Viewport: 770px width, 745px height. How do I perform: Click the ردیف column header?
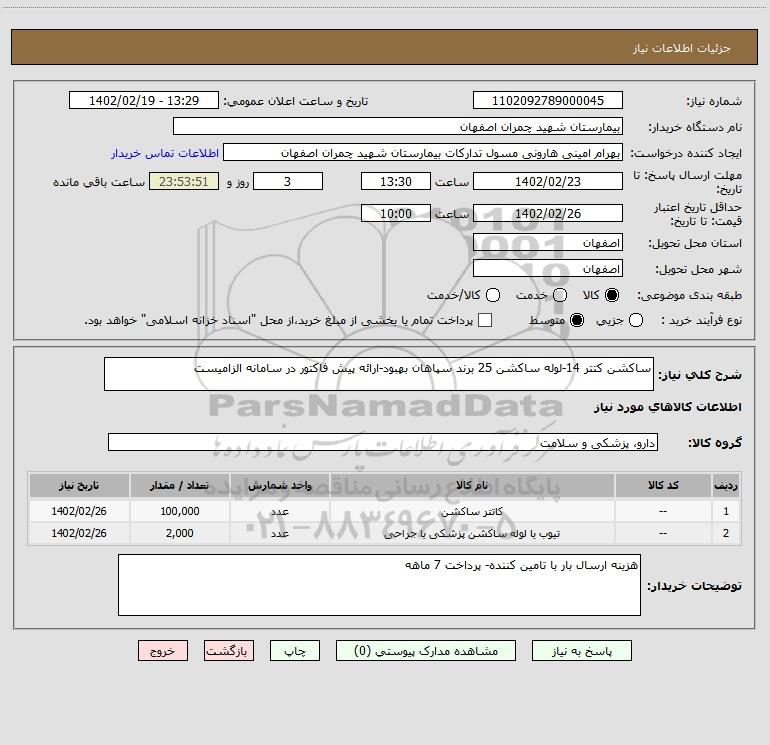click(726, 485)
